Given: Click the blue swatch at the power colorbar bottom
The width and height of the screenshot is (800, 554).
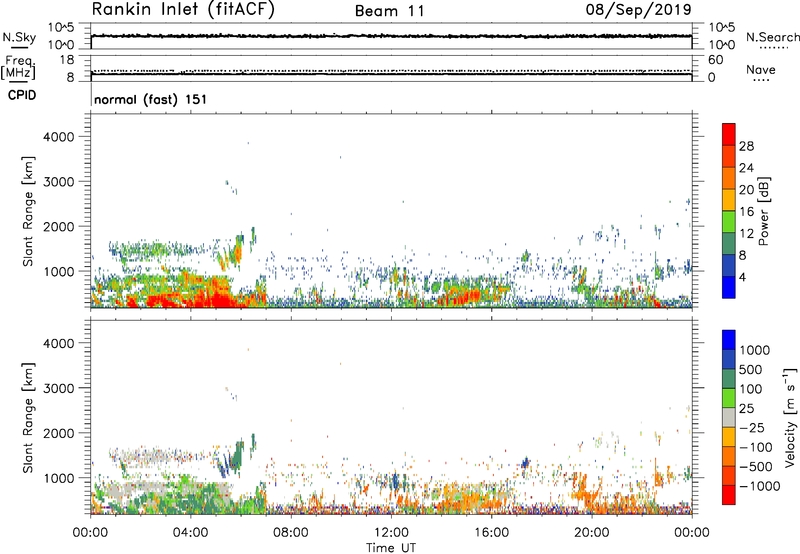Looking at the screenshot, I should click(x=729, y=287).
